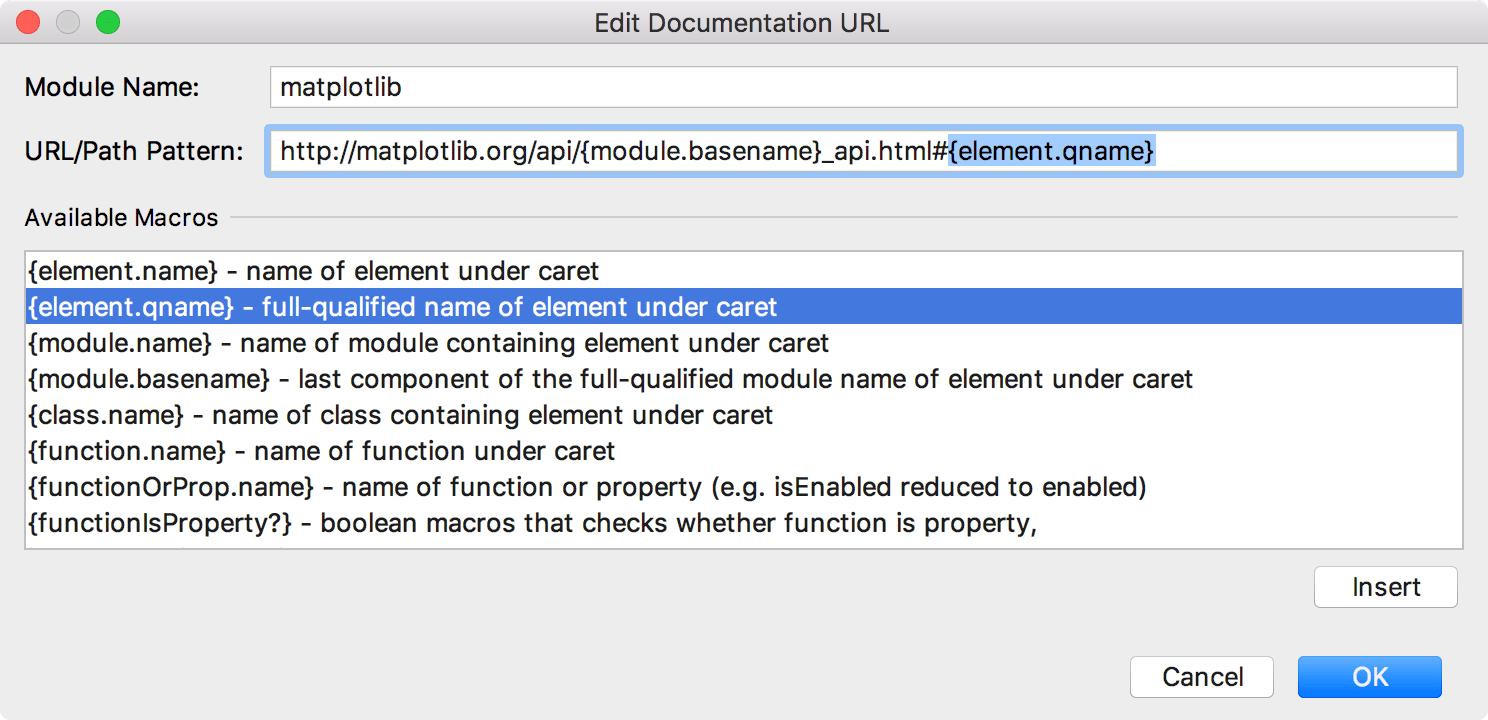Click inside the Module Name field
Screen dimensions: 1488x720
click(700, 87)
